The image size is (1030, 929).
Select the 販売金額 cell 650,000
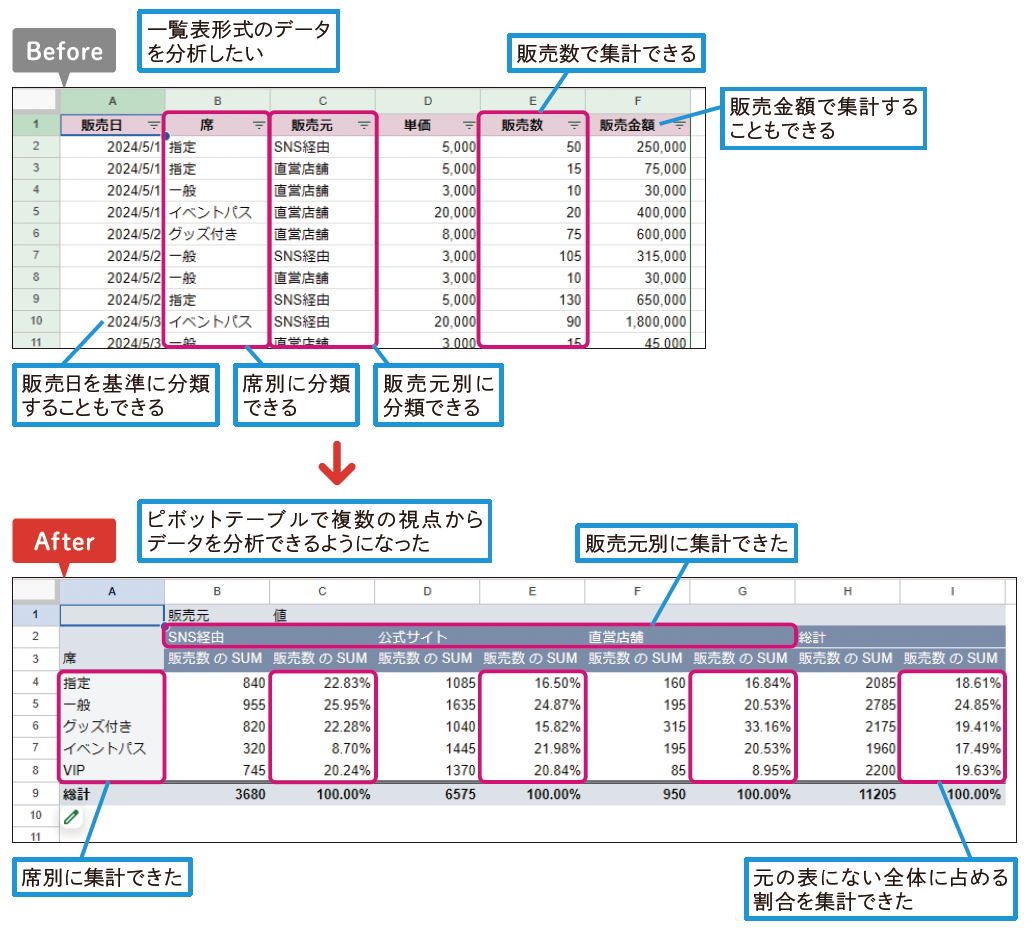pos(638,300)
